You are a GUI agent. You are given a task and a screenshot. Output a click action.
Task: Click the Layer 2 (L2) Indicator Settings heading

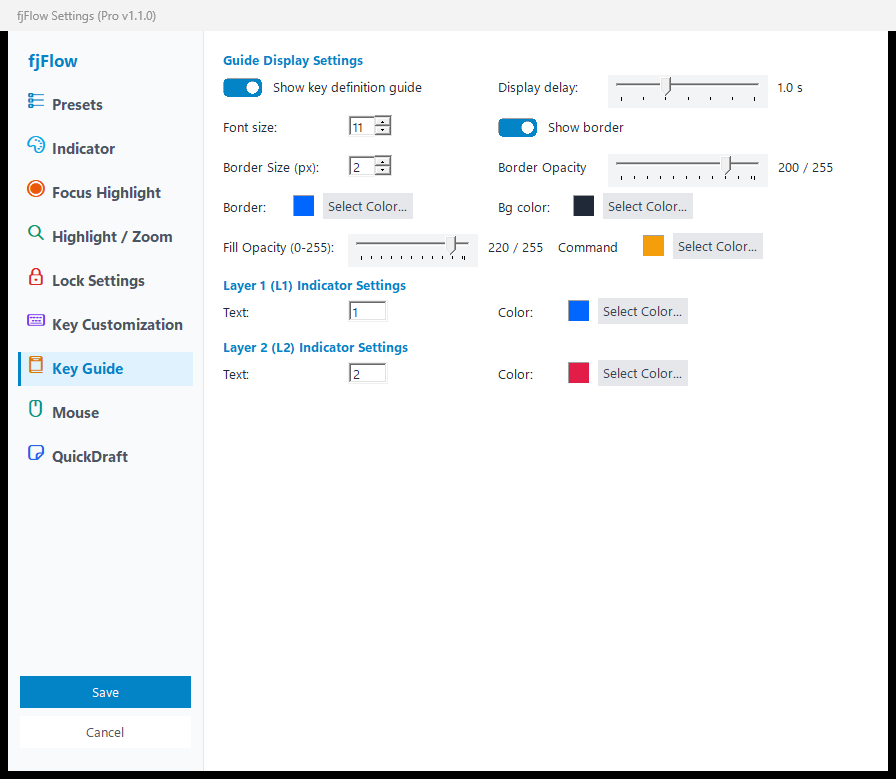(x=315, y=347)
